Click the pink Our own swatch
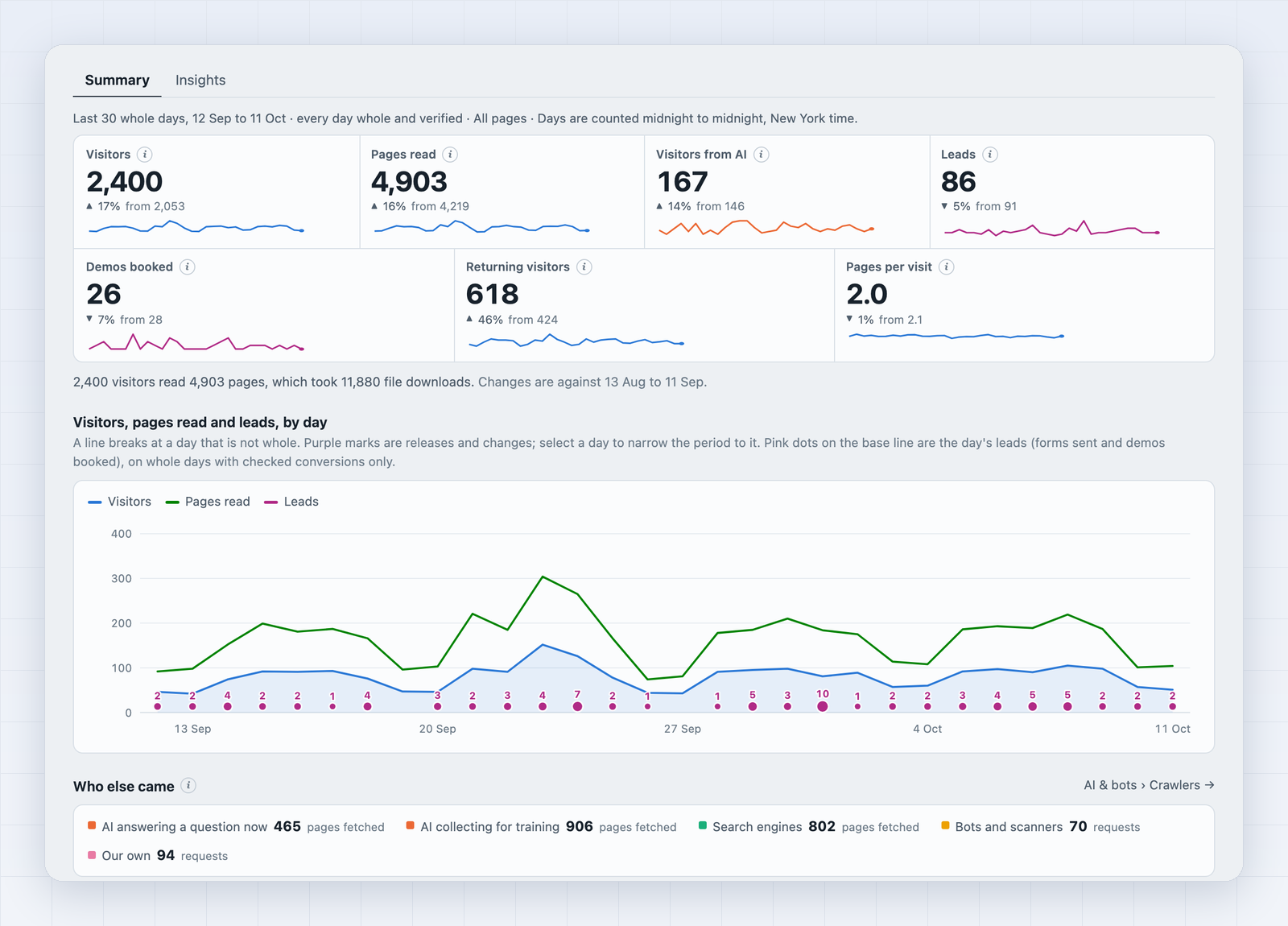 point(92,854)
